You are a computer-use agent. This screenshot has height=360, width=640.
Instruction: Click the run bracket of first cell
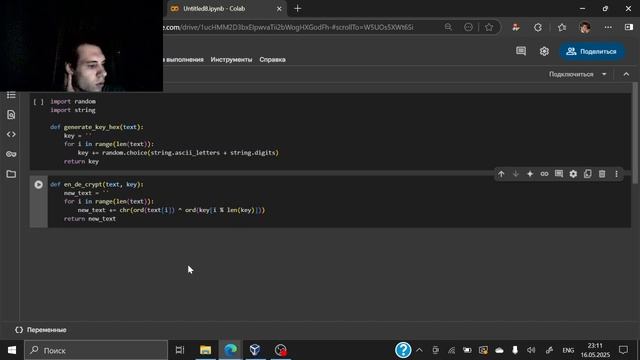pyautogui.click(x=38, y=102)
